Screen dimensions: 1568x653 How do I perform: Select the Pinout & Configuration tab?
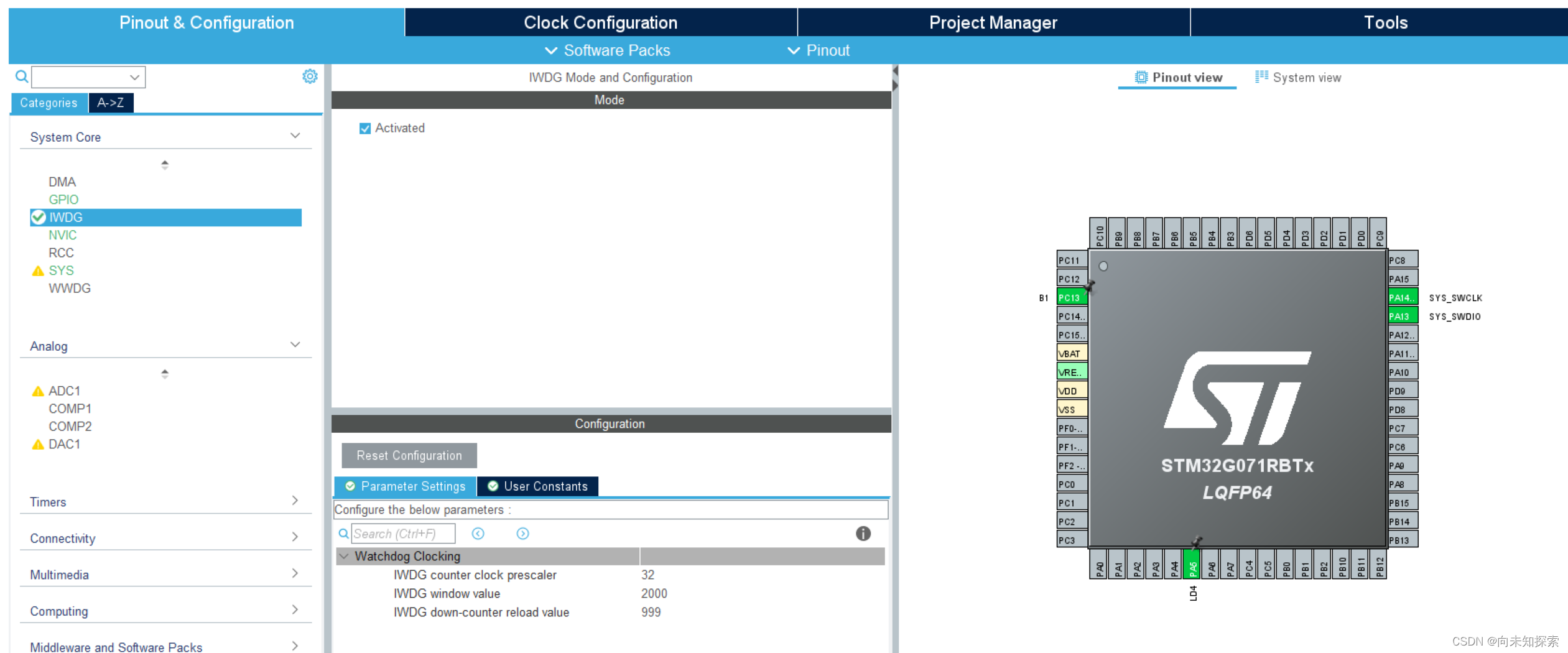coord(206,22)
